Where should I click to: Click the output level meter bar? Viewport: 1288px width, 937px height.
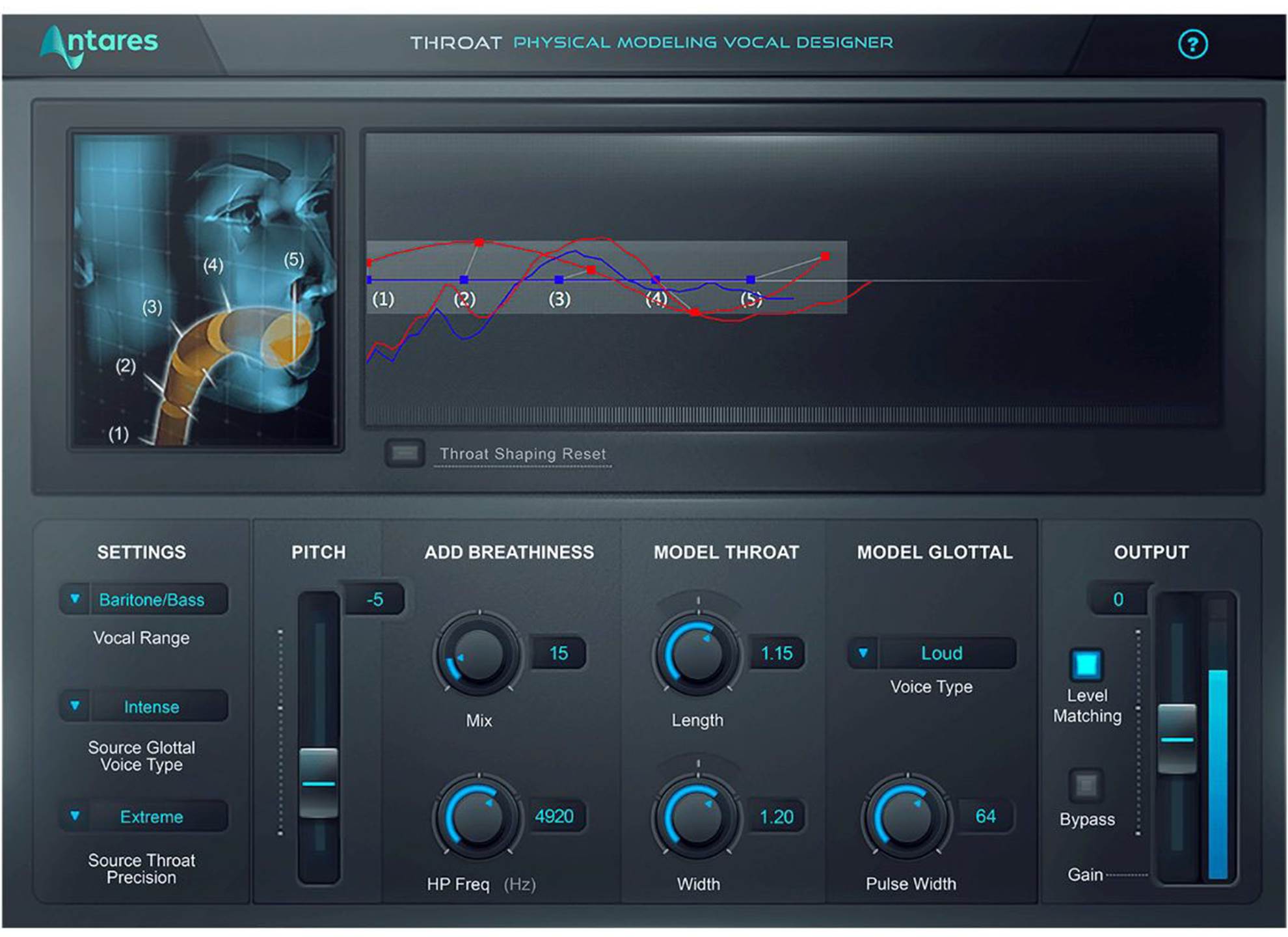pos(1218,774)
